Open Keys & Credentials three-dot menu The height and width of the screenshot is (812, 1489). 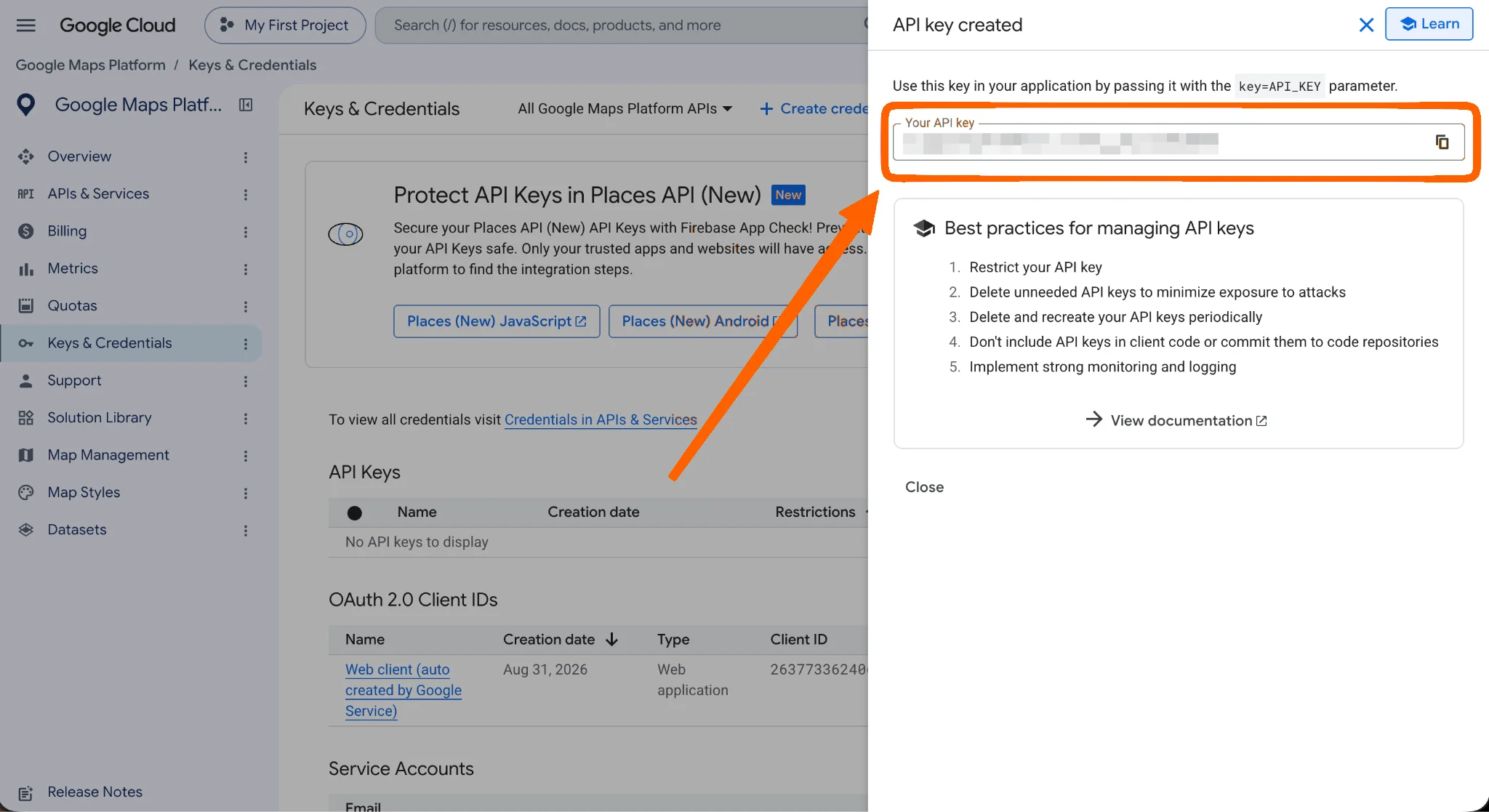pos(246,344)
